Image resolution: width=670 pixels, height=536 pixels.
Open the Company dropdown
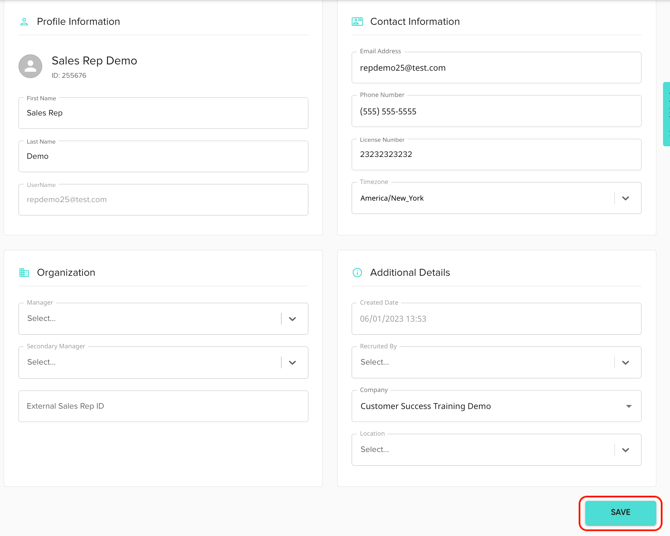point(496,406)
